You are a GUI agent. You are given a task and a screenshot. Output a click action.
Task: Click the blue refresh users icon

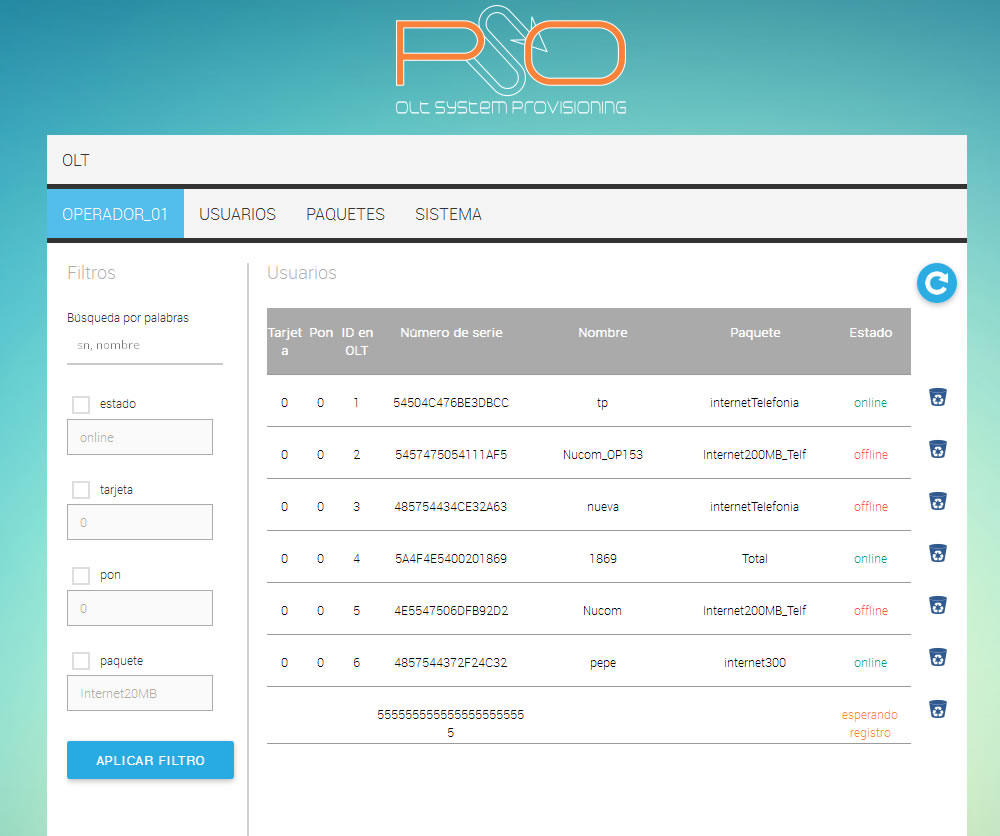936,284
